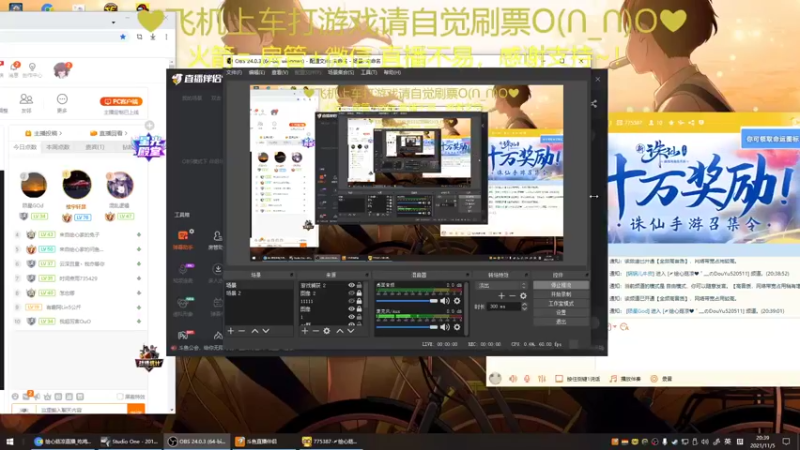Viewport: 800px width, 450px height.
Task: Remove the scene transition
Action: coord(512,296)
